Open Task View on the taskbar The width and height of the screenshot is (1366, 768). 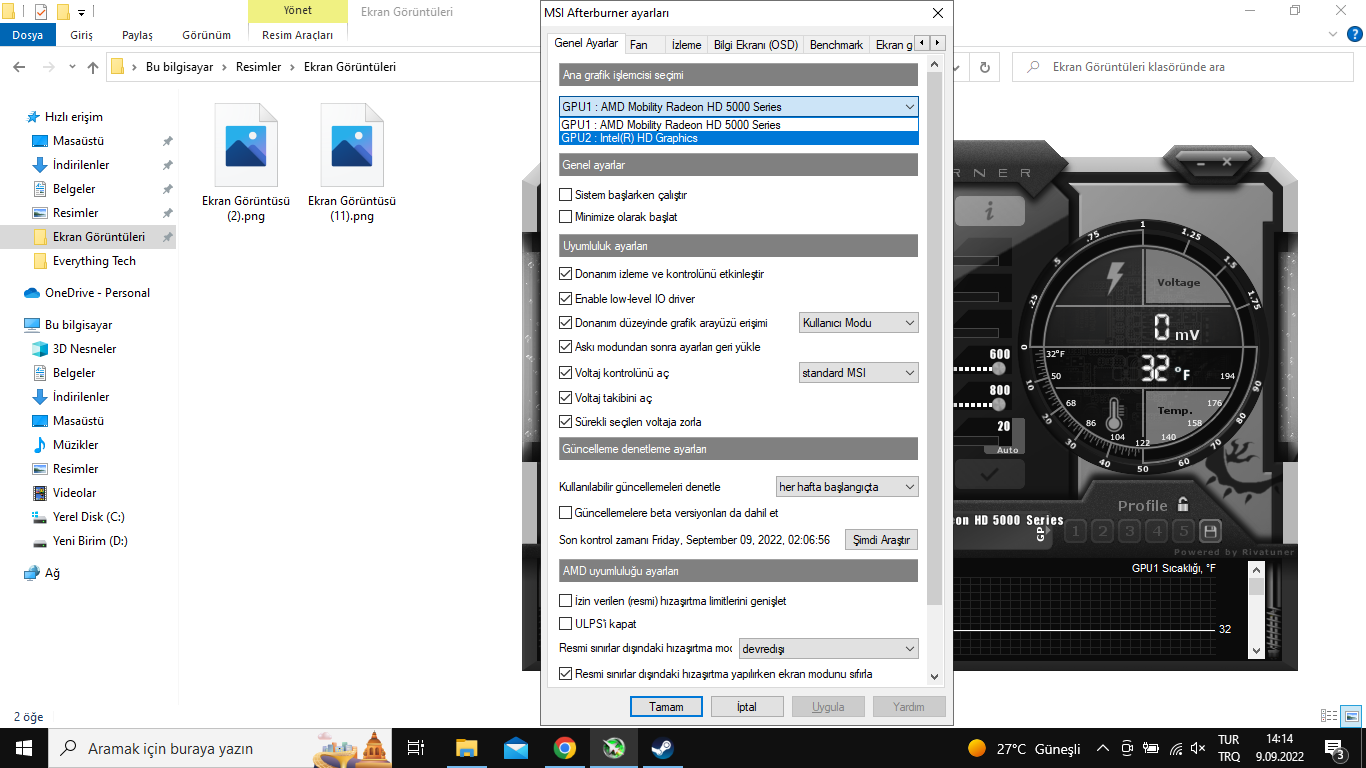417,748
